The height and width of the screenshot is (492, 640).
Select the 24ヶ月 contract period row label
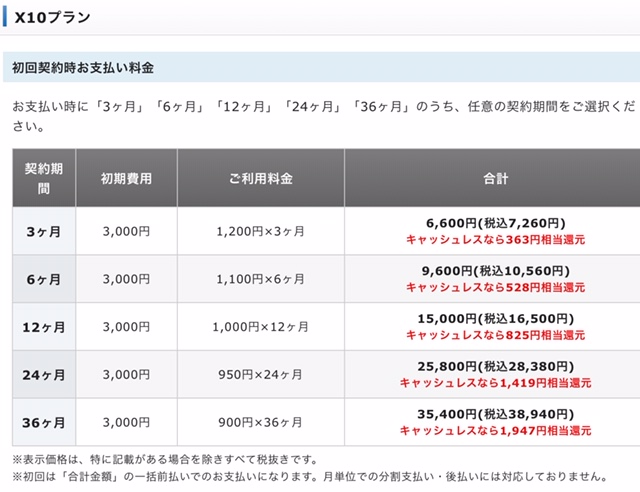[43, 375]
